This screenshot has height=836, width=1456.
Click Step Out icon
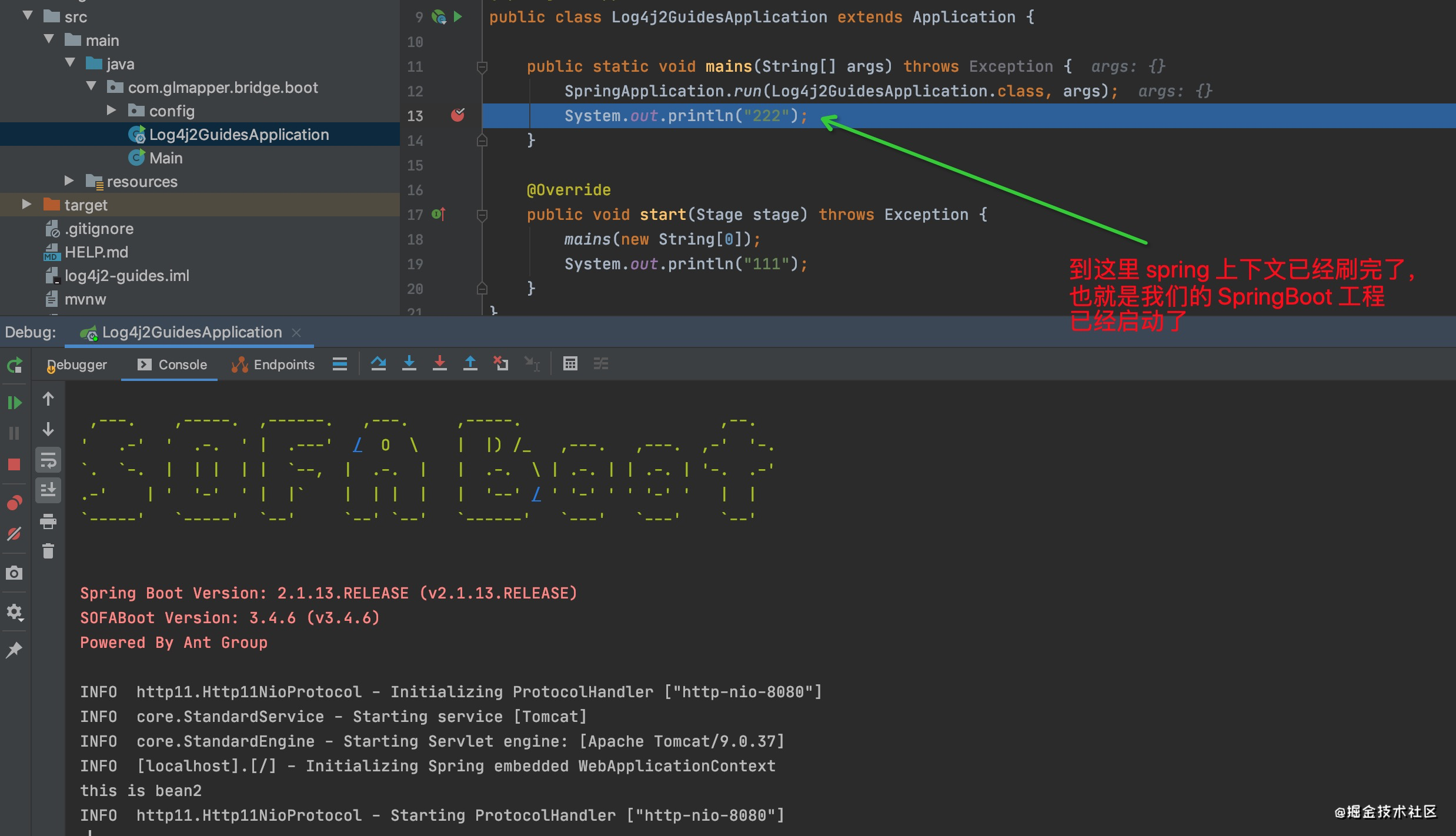tap(470, 364)
